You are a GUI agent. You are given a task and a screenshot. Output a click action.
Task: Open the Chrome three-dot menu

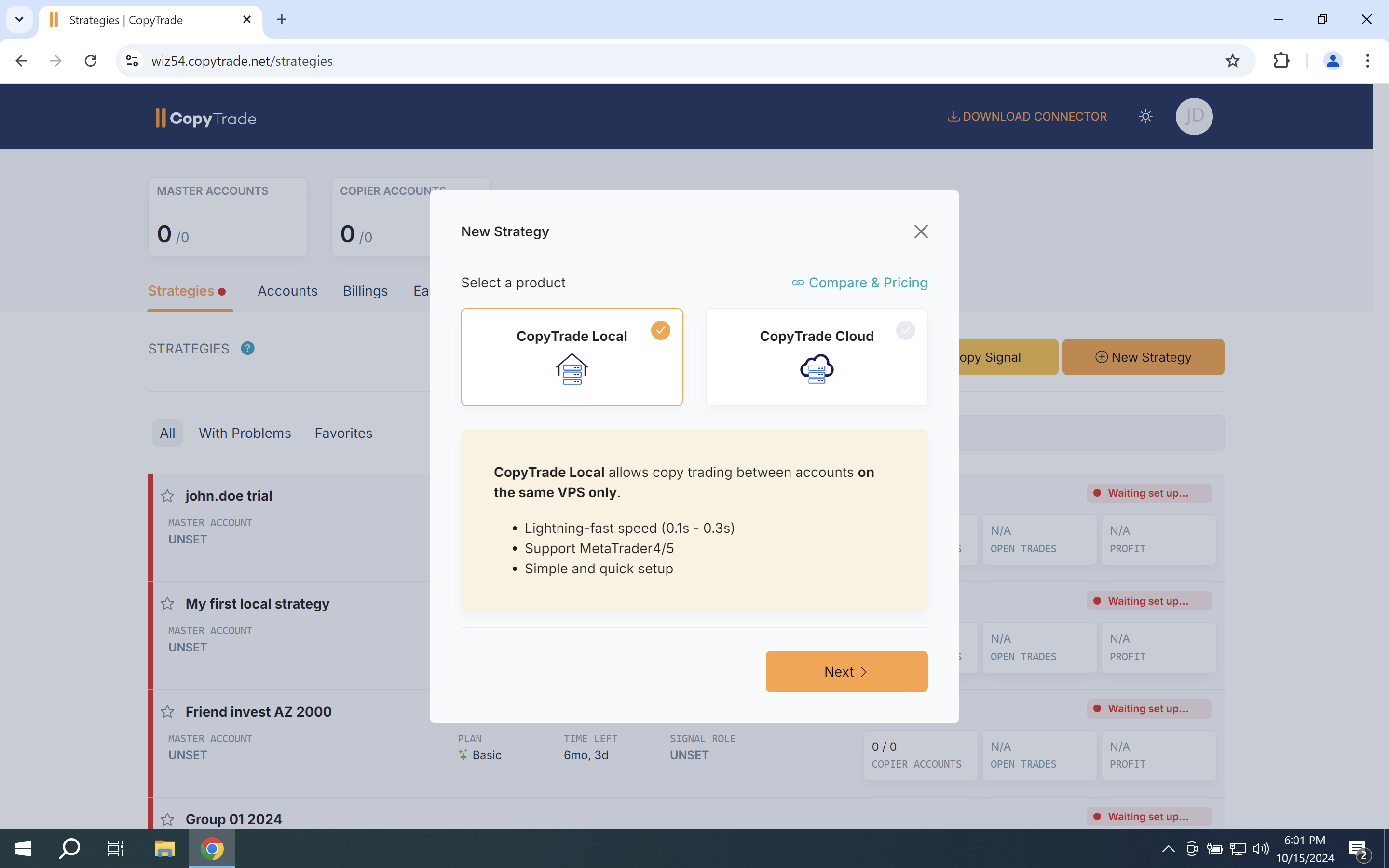tap(1368, 61)
